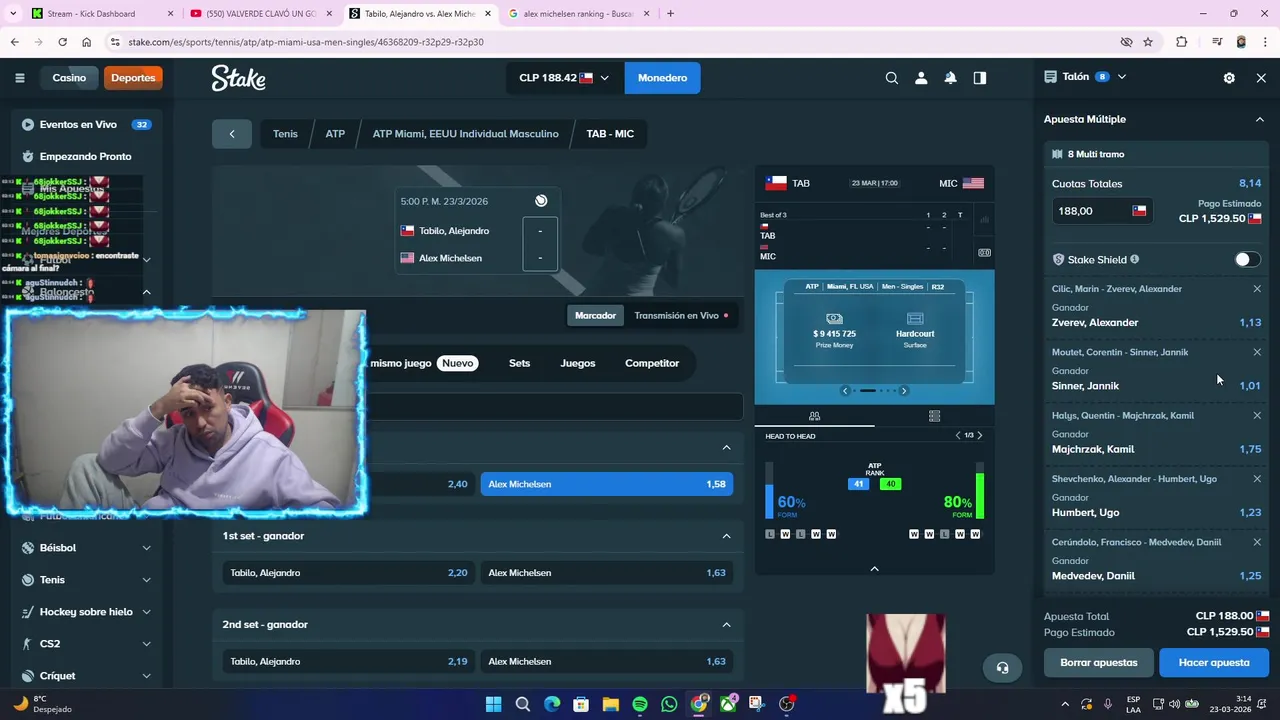The height and width of the screenshot is (720, 1280).
Task: Collapse the 1st set - ganador market
Action: pos(726,536)
